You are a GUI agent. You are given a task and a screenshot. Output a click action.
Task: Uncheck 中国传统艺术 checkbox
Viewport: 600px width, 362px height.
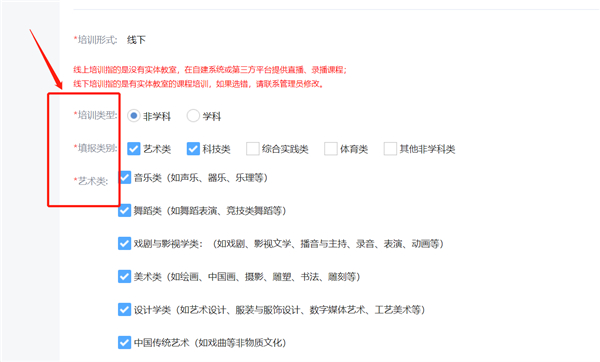tap(125, 342)
